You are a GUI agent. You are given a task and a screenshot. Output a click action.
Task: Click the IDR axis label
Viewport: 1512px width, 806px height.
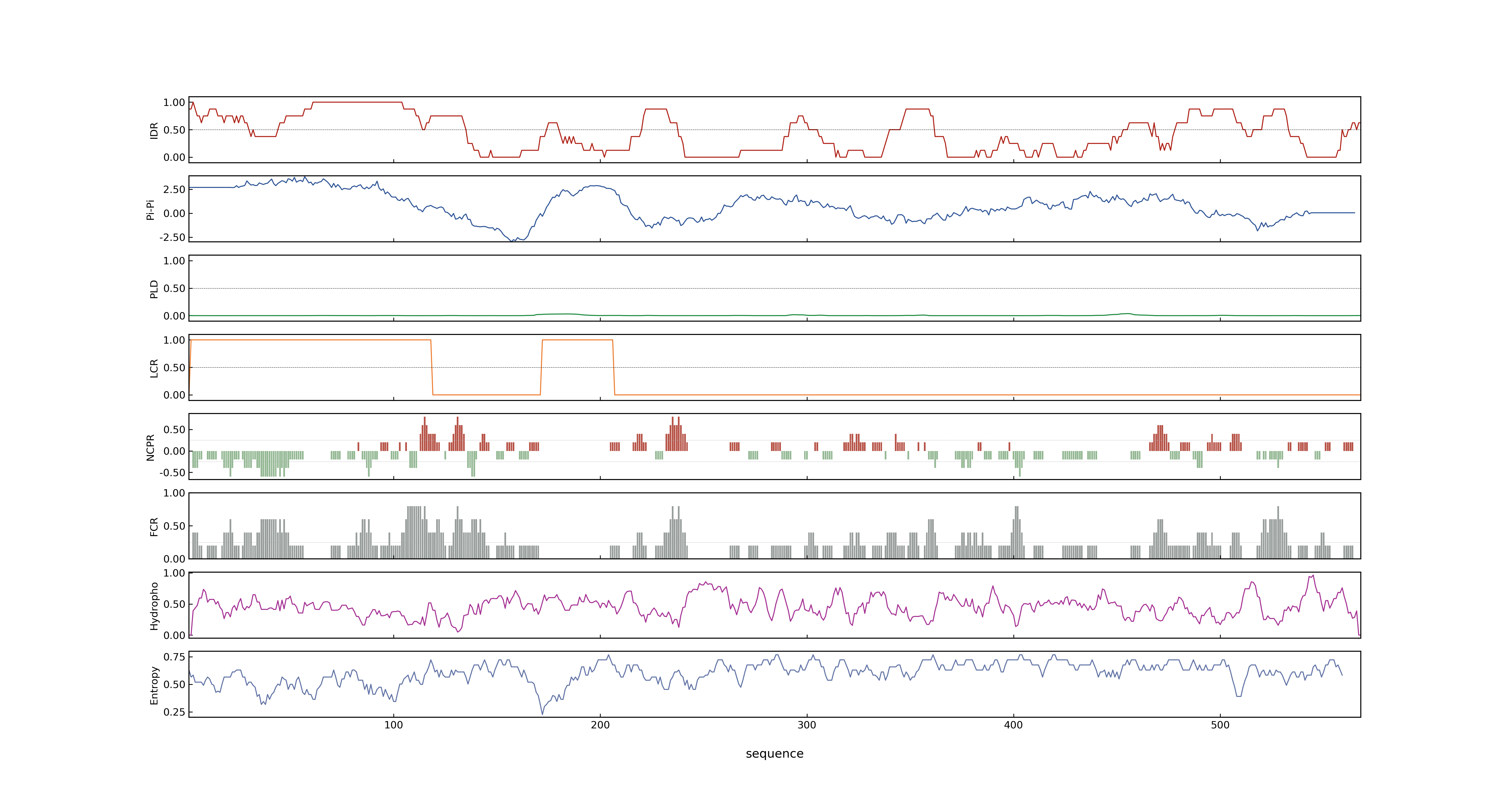coord(154,130)
